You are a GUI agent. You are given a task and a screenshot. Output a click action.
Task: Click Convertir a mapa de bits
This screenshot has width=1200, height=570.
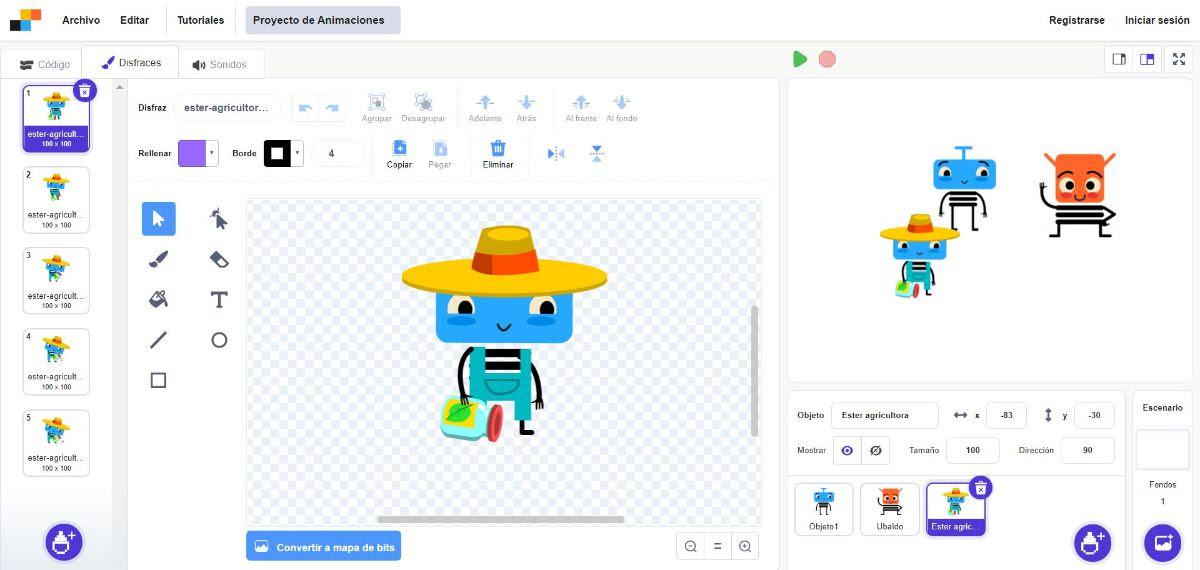point(323,547)
